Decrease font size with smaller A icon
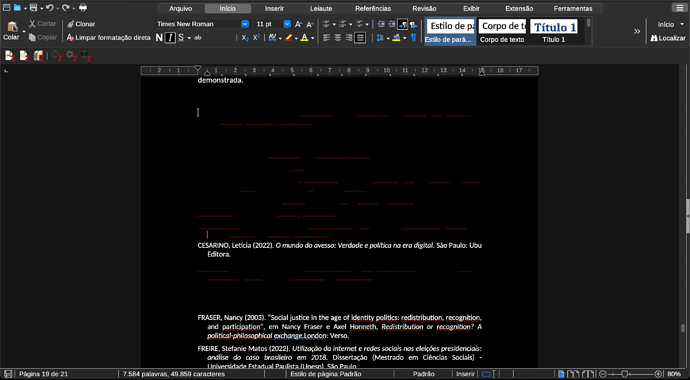690x380 pixels. coord(310,24)
